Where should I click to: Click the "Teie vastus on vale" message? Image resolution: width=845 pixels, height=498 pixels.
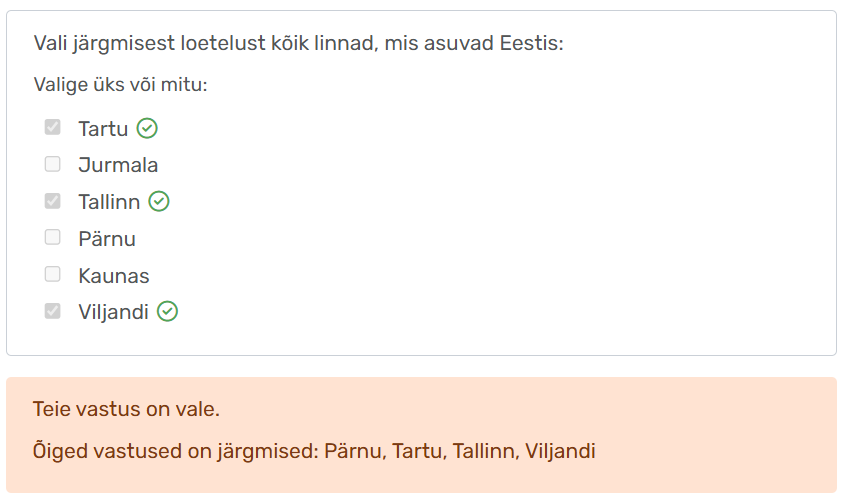pos(126,409)
